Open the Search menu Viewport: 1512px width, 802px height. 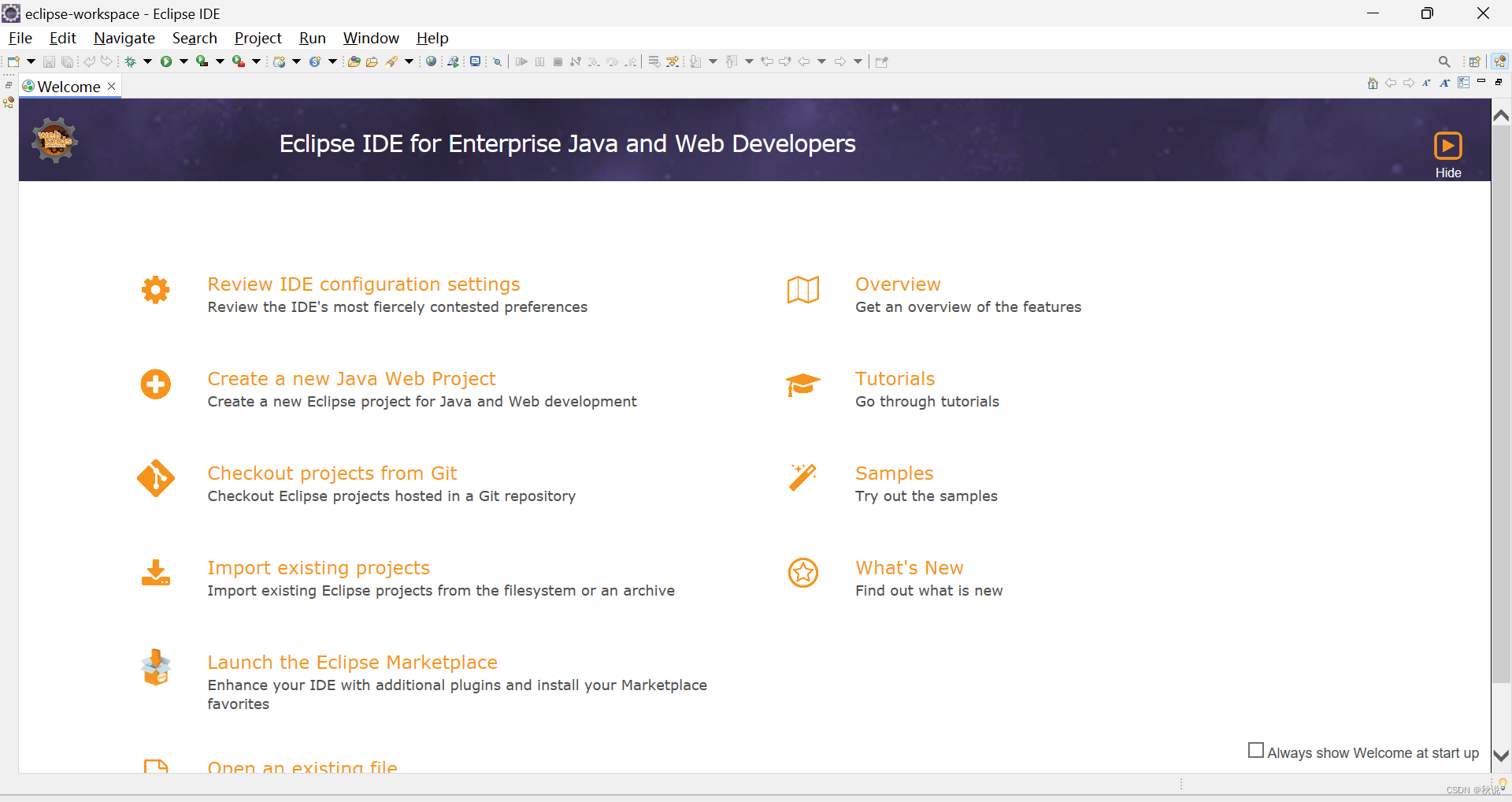(x=195, y=38)
